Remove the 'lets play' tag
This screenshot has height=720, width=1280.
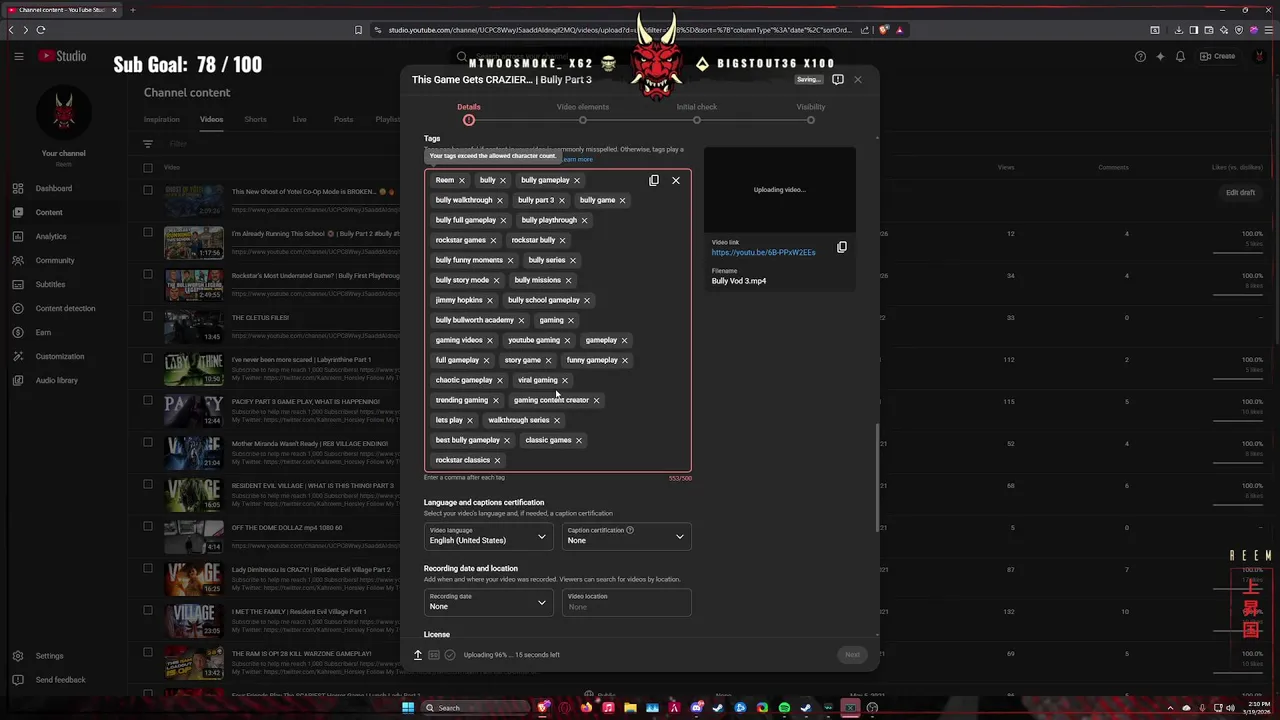(470, 420)
